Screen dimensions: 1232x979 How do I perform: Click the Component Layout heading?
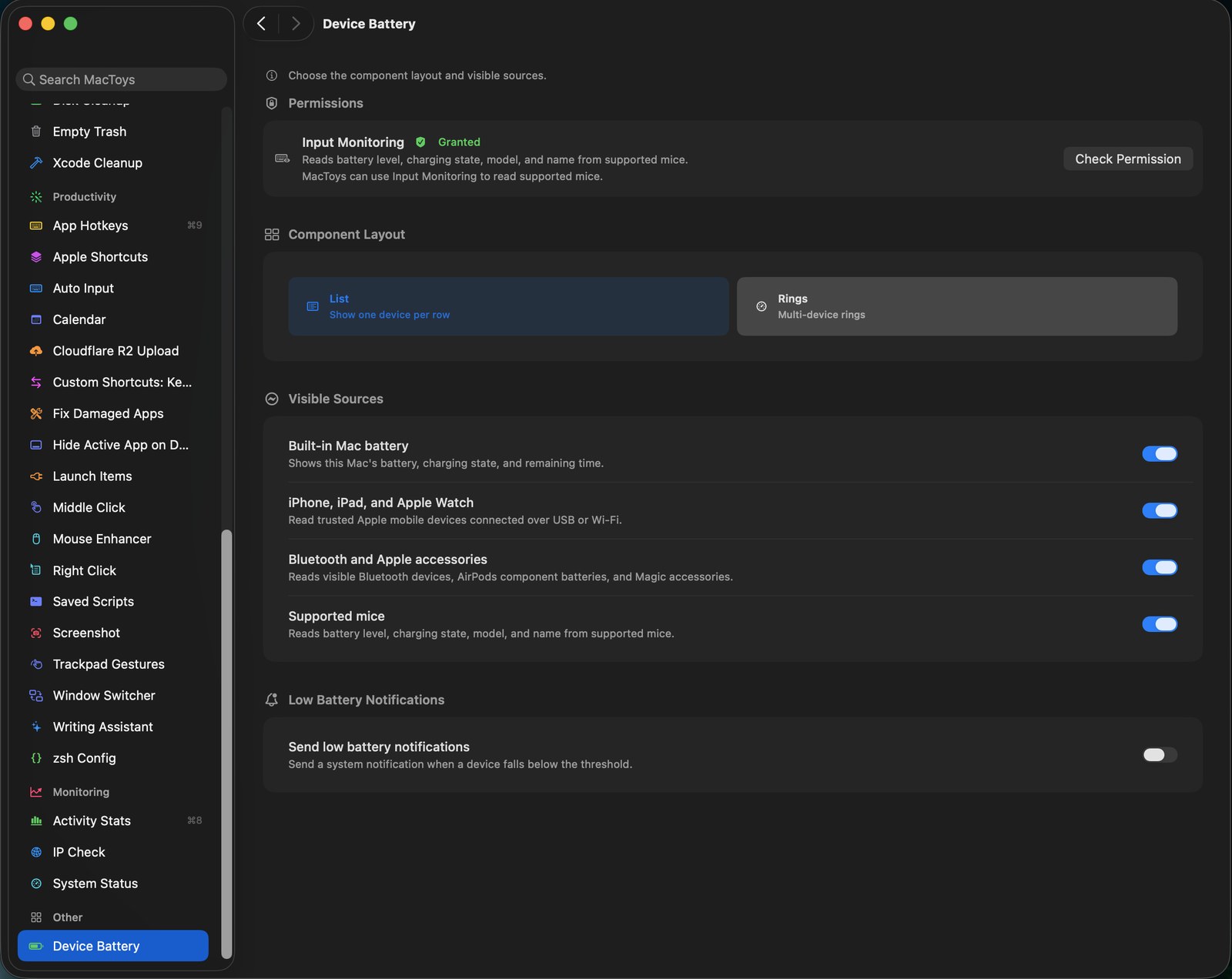pos(346,234)
